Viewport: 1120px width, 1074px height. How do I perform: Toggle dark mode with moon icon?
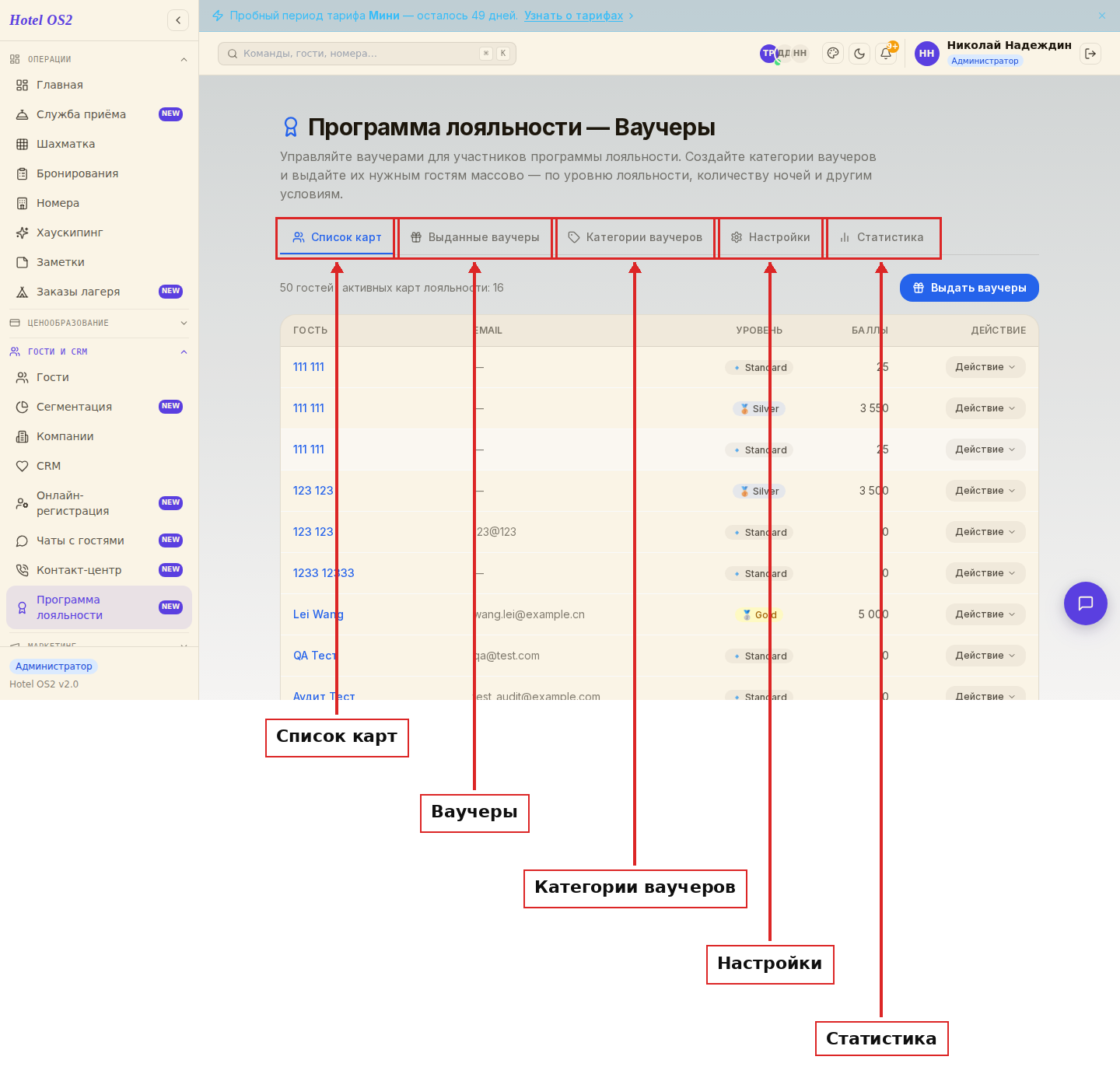(859, 54)
